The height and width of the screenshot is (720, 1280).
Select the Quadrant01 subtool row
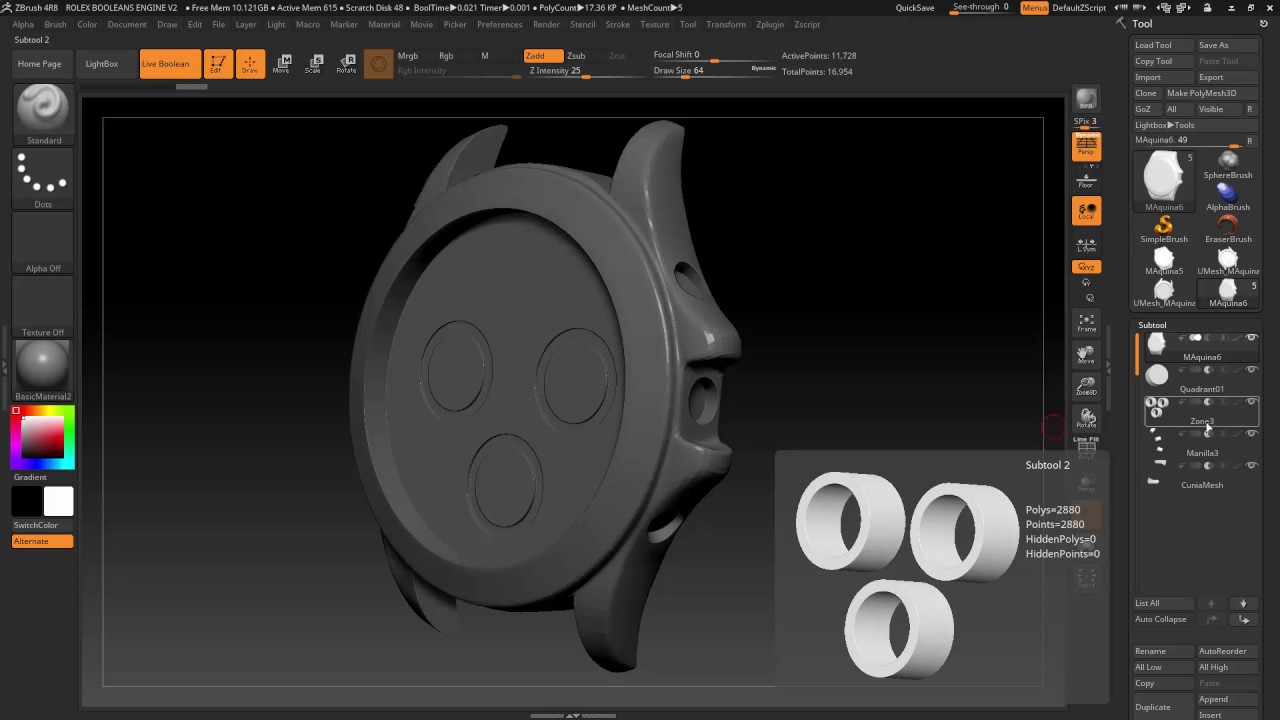tap(1201, 379)
